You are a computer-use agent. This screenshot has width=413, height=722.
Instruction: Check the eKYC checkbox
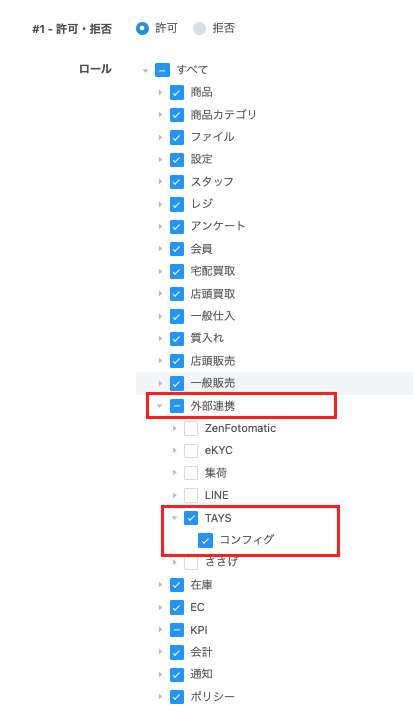[x=191, y=450]
